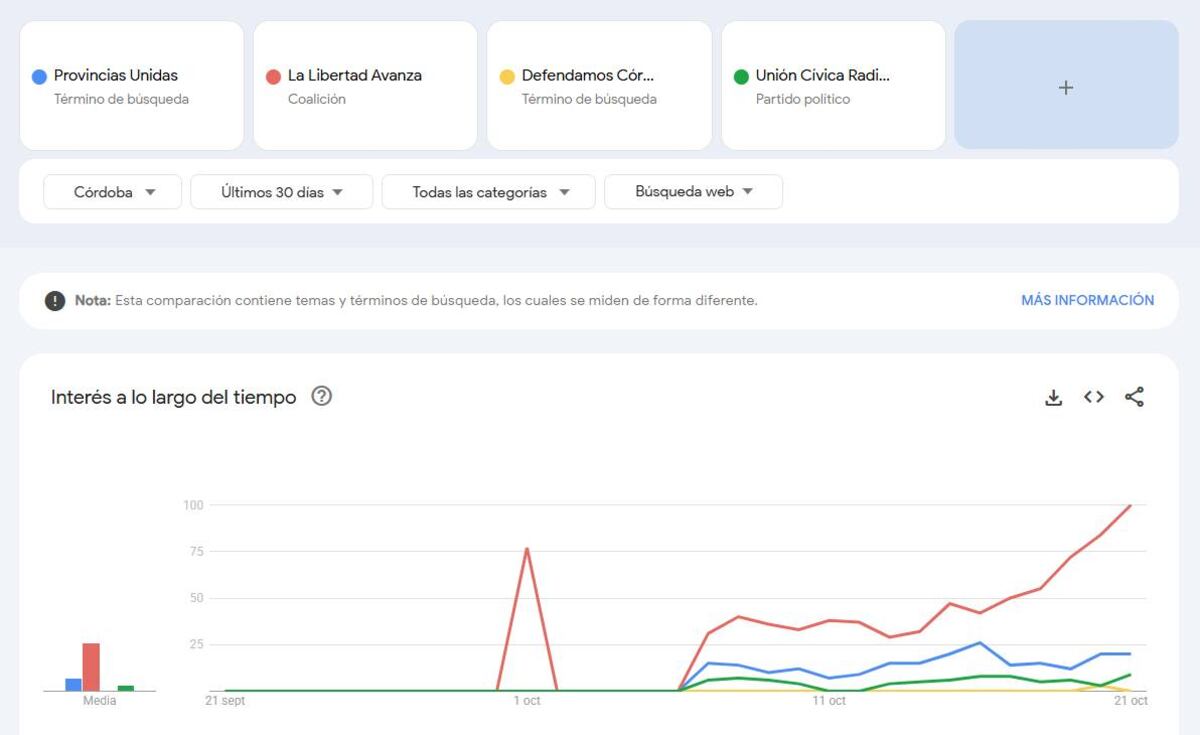Edit the Unión Cívica Radi... term card
The image size is (1200, 735).
(833, 86)
